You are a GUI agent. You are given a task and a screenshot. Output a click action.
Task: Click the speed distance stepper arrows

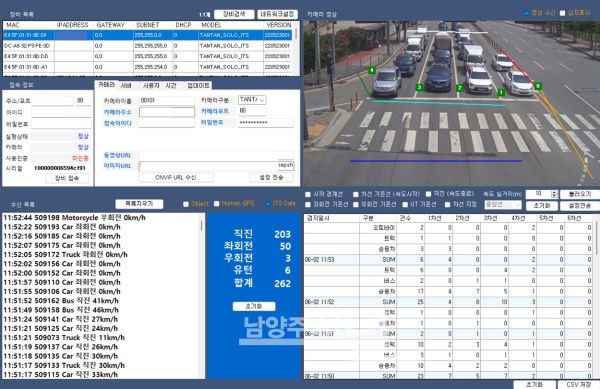(554, 194)
